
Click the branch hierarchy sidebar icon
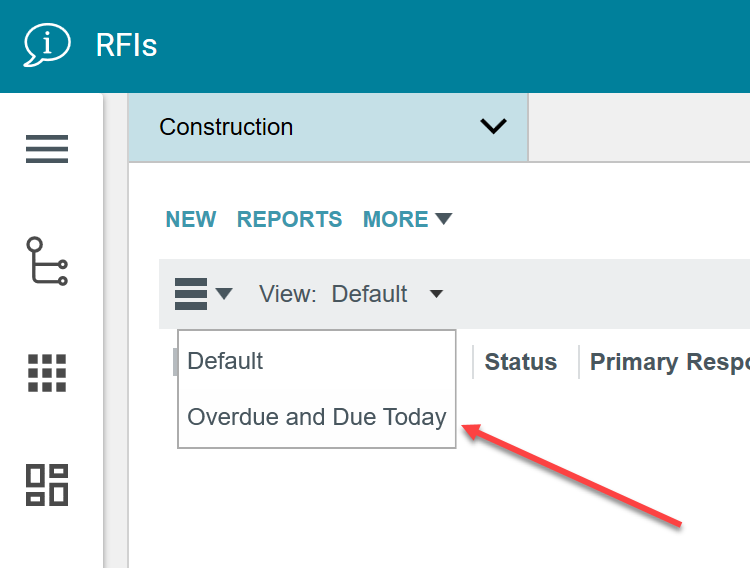(47, 261)
